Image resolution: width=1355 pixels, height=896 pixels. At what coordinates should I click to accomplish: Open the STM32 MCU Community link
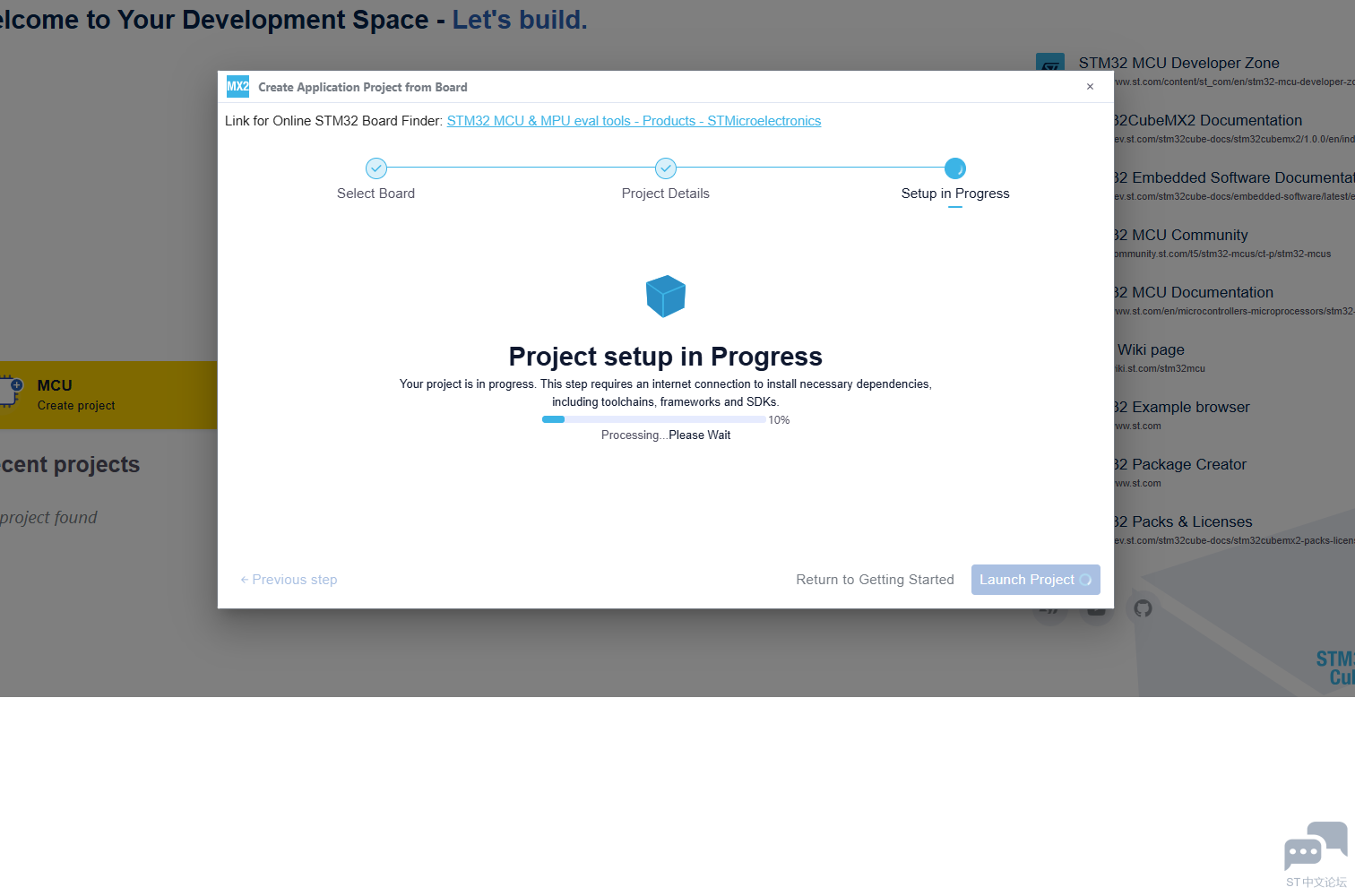point(1181,235)
